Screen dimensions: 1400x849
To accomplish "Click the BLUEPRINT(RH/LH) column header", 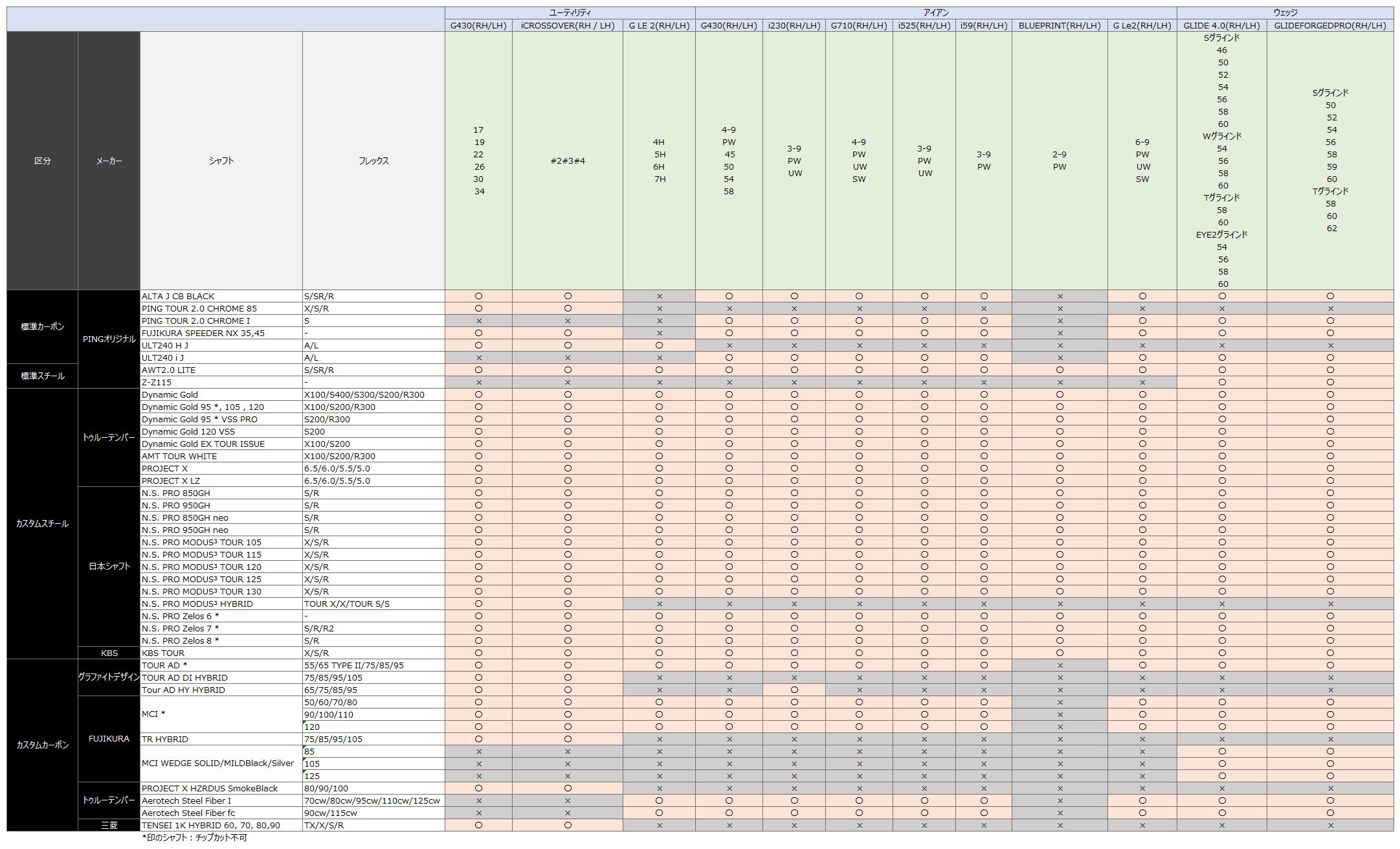I will [1060, 26].
